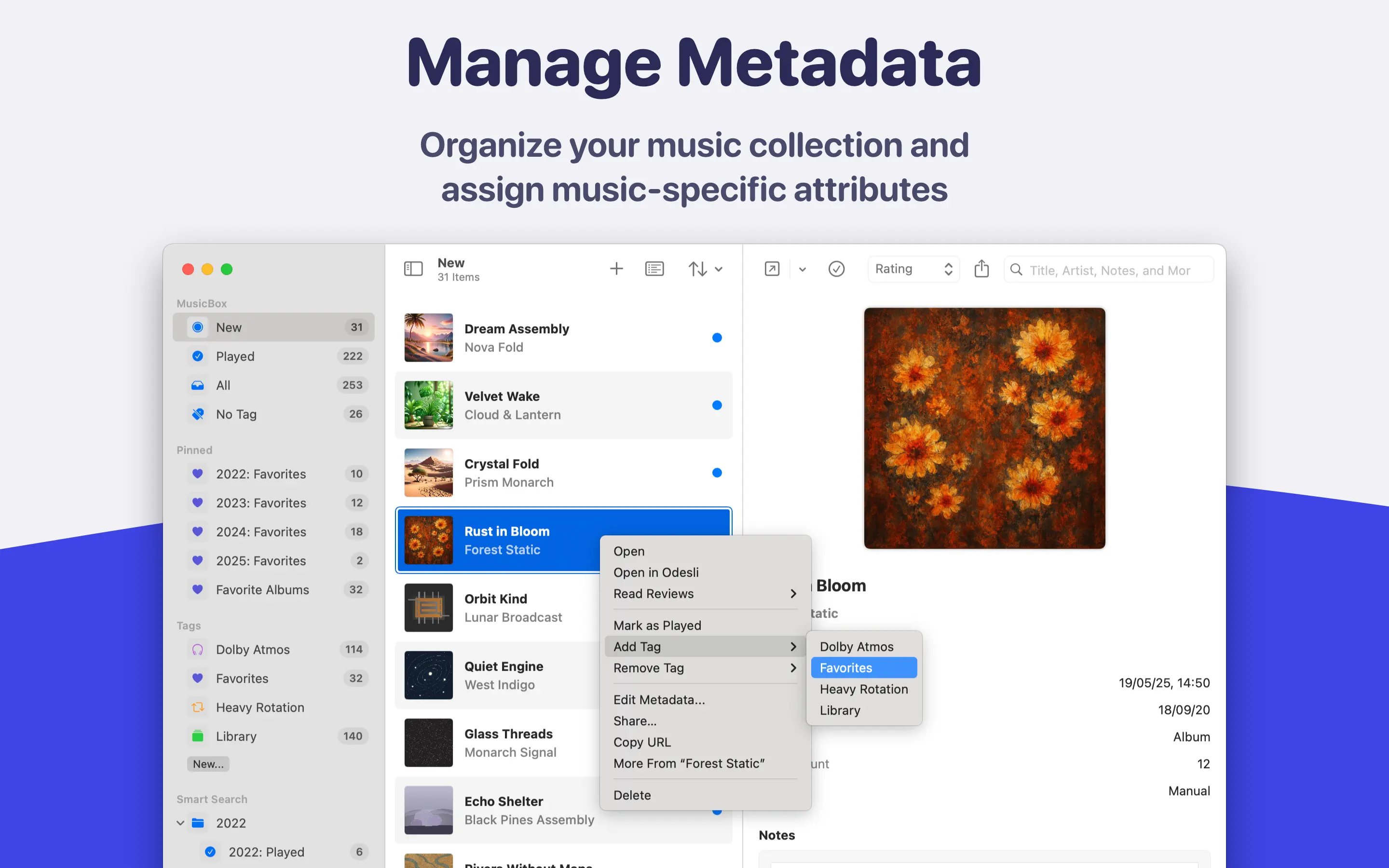This screenshot has height=868, width=1389.
Task: Toggle the mark as played checkmark icon
Action: tap(836, 269)
